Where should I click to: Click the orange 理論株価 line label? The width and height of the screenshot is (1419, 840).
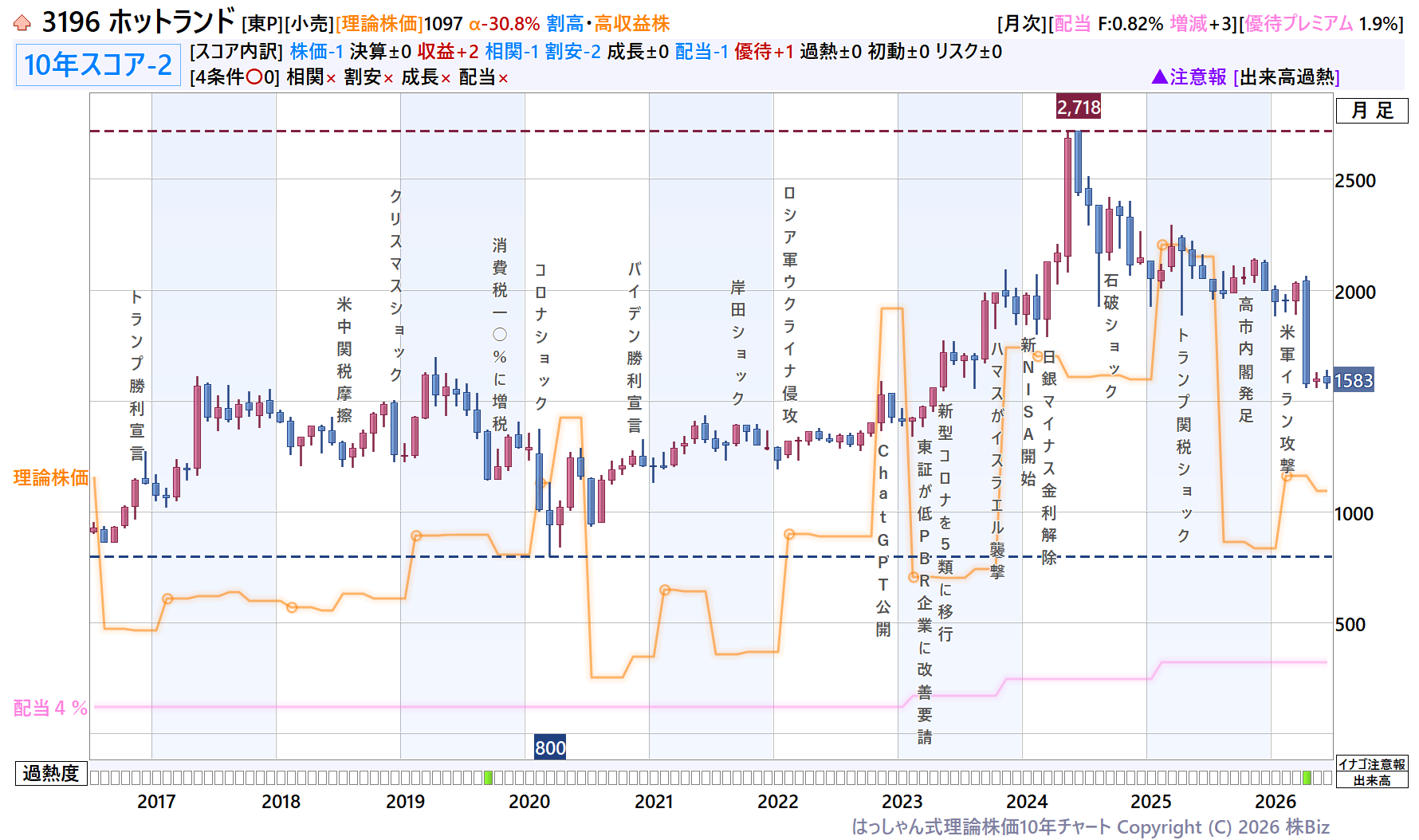tap(51, 478)
